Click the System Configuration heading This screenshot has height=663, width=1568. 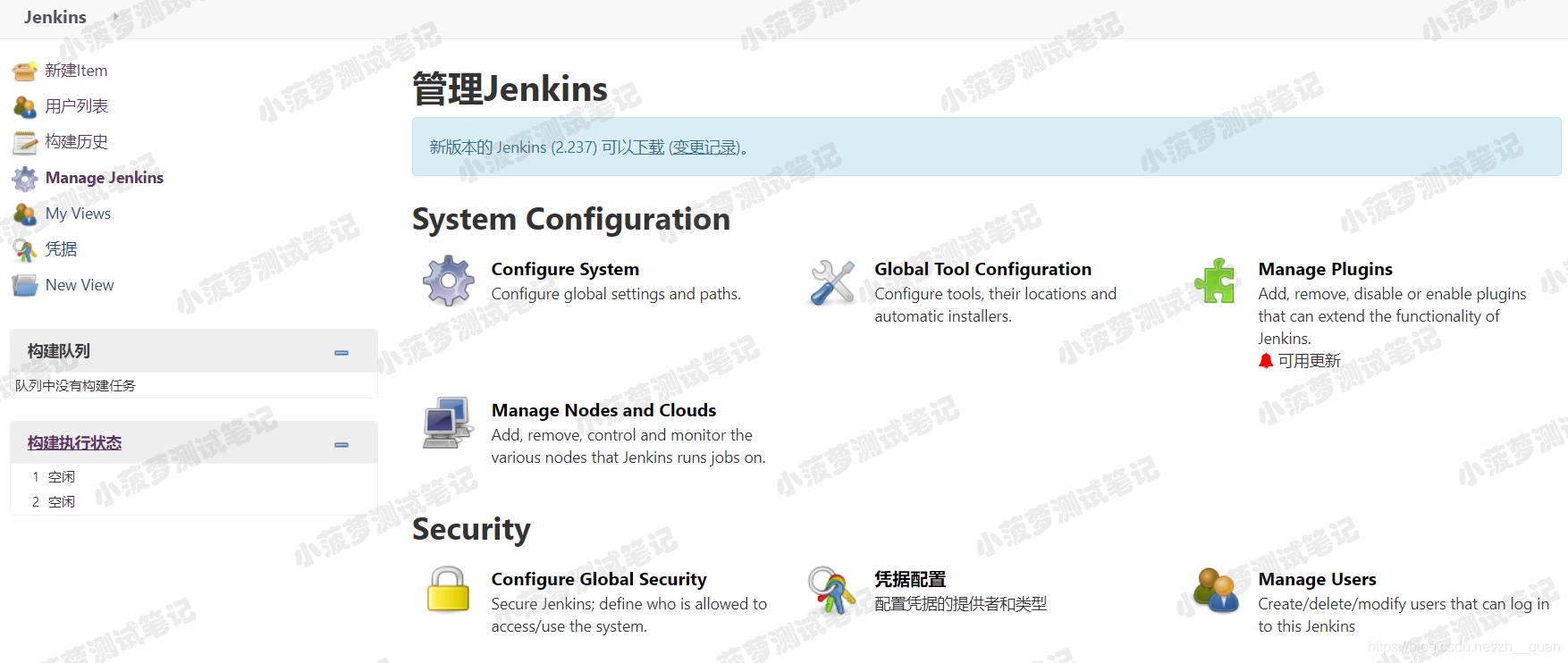click(571, 220)
